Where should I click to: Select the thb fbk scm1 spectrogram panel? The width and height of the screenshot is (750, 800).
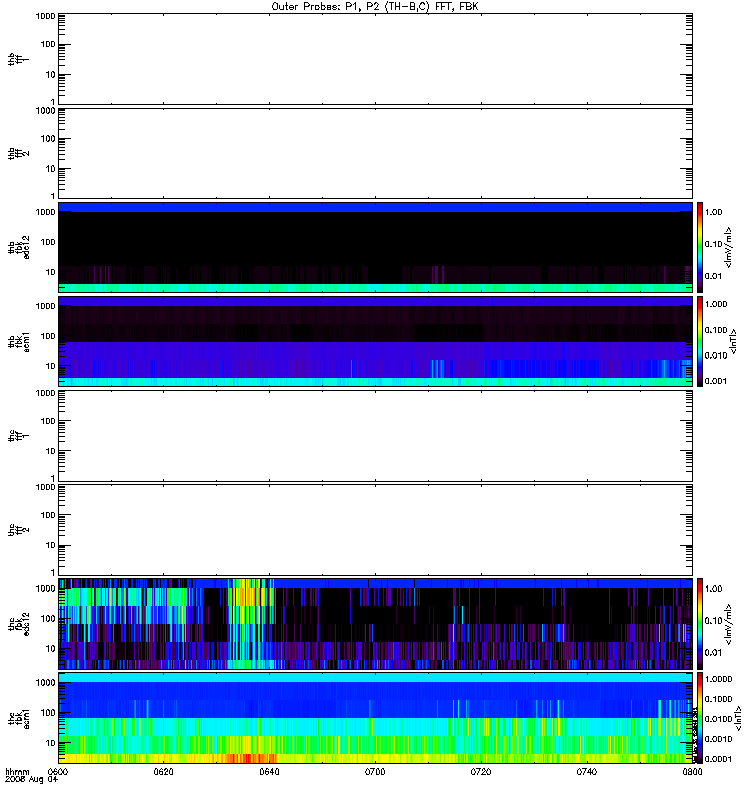pyautogui.click(x=375, y=341)
